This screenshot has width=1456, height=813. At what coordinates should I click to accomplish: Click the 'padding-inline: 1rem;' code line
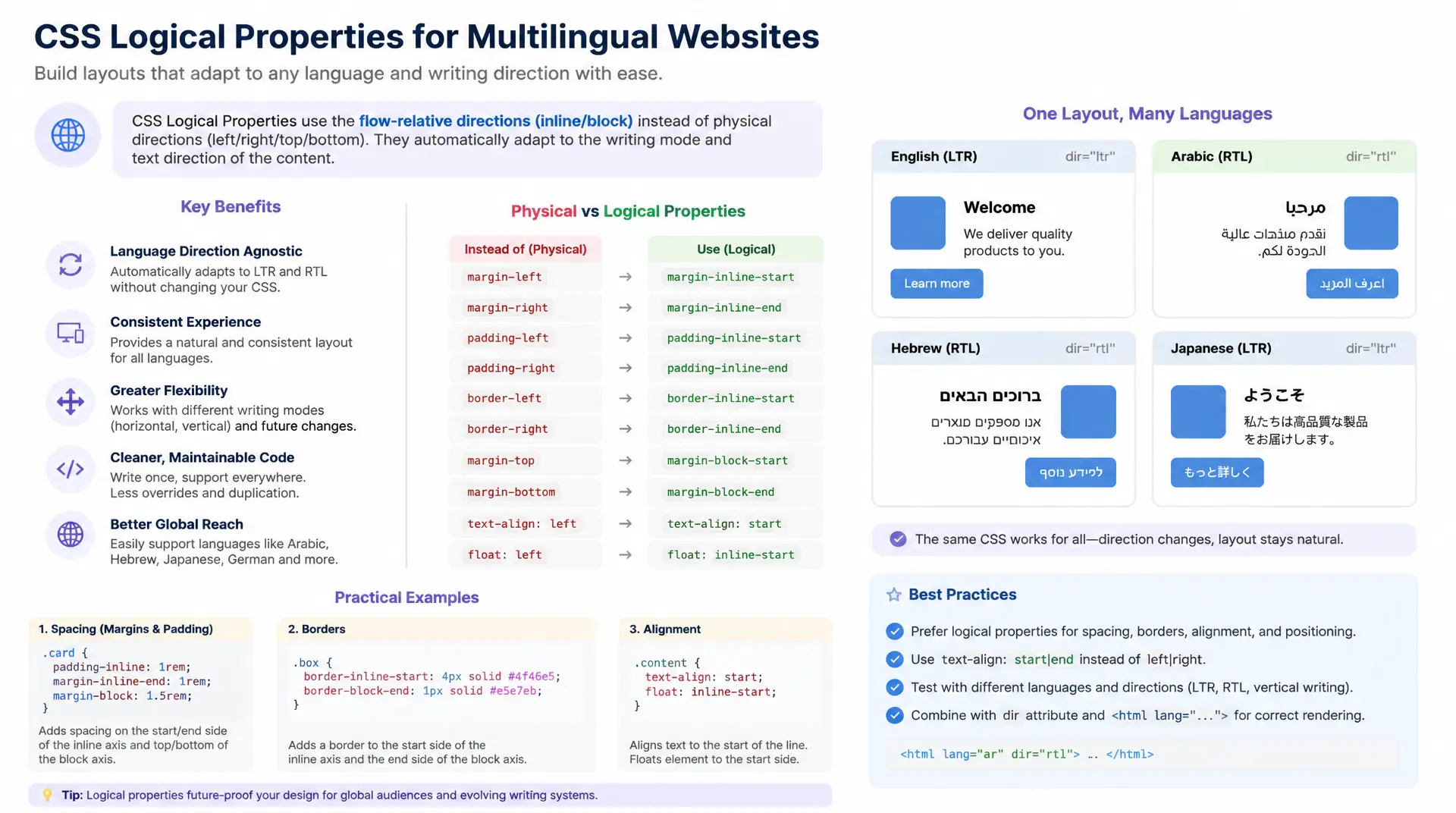coord(122,667)
